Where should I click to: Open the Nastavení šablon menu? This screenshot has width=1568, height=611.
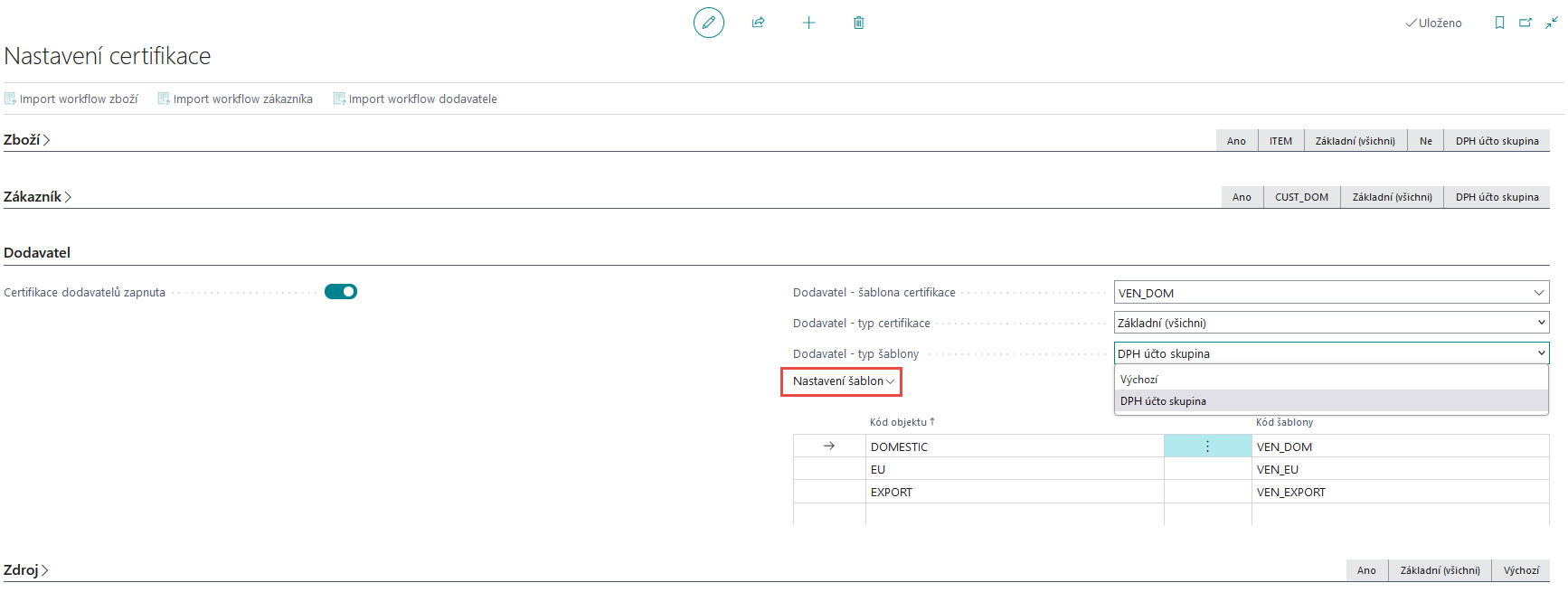843,381
